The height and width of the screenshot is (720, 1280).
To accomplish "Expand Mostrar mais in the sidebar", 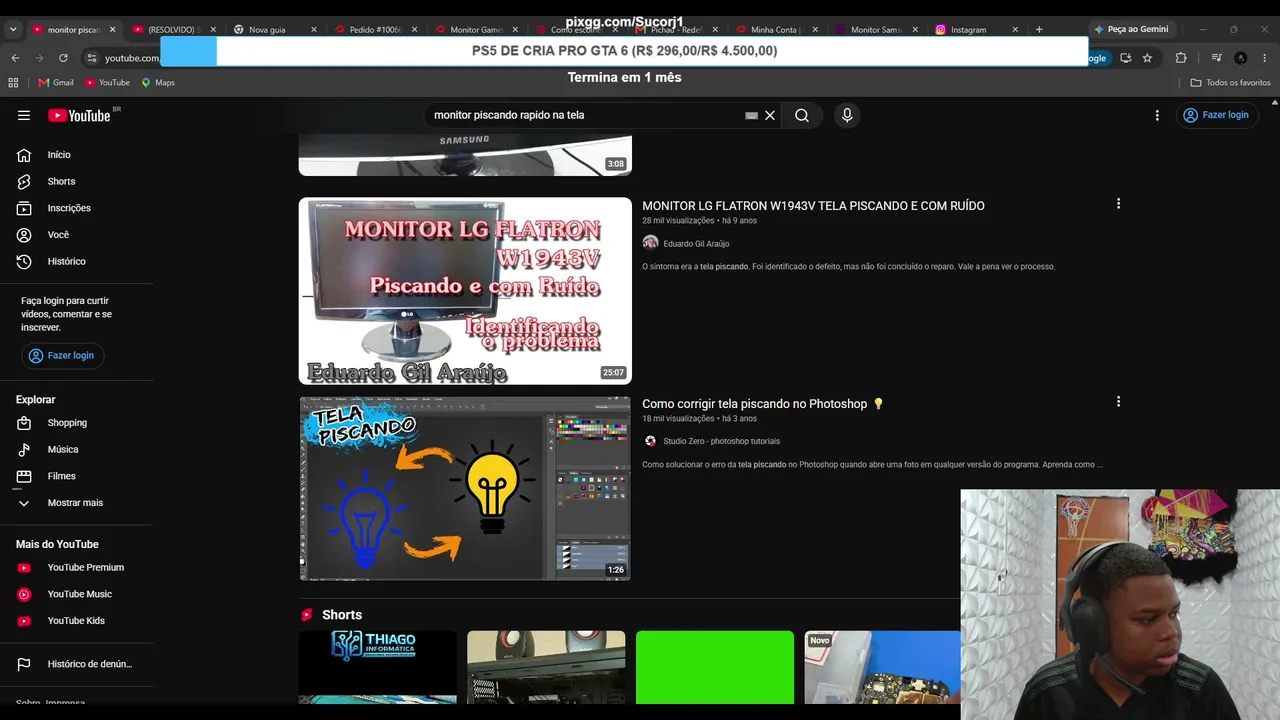I will [x=77, y=503].
